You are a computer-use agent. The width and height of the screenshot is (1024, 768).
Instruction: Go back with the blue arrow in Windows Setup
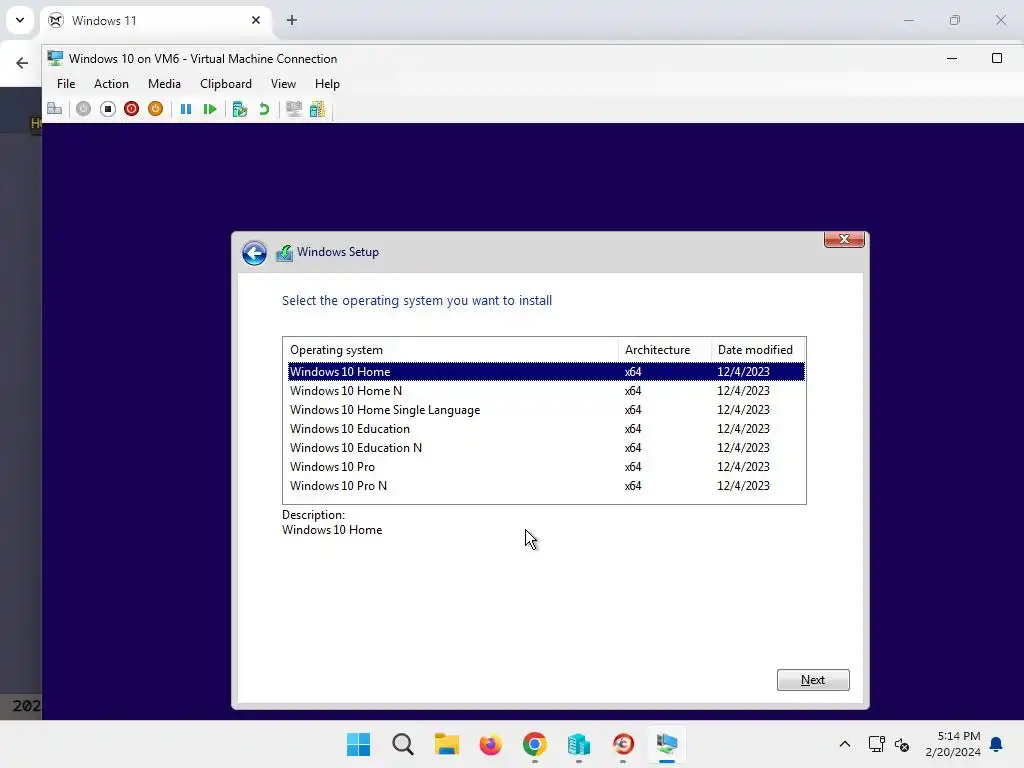[x=254, y=253]
